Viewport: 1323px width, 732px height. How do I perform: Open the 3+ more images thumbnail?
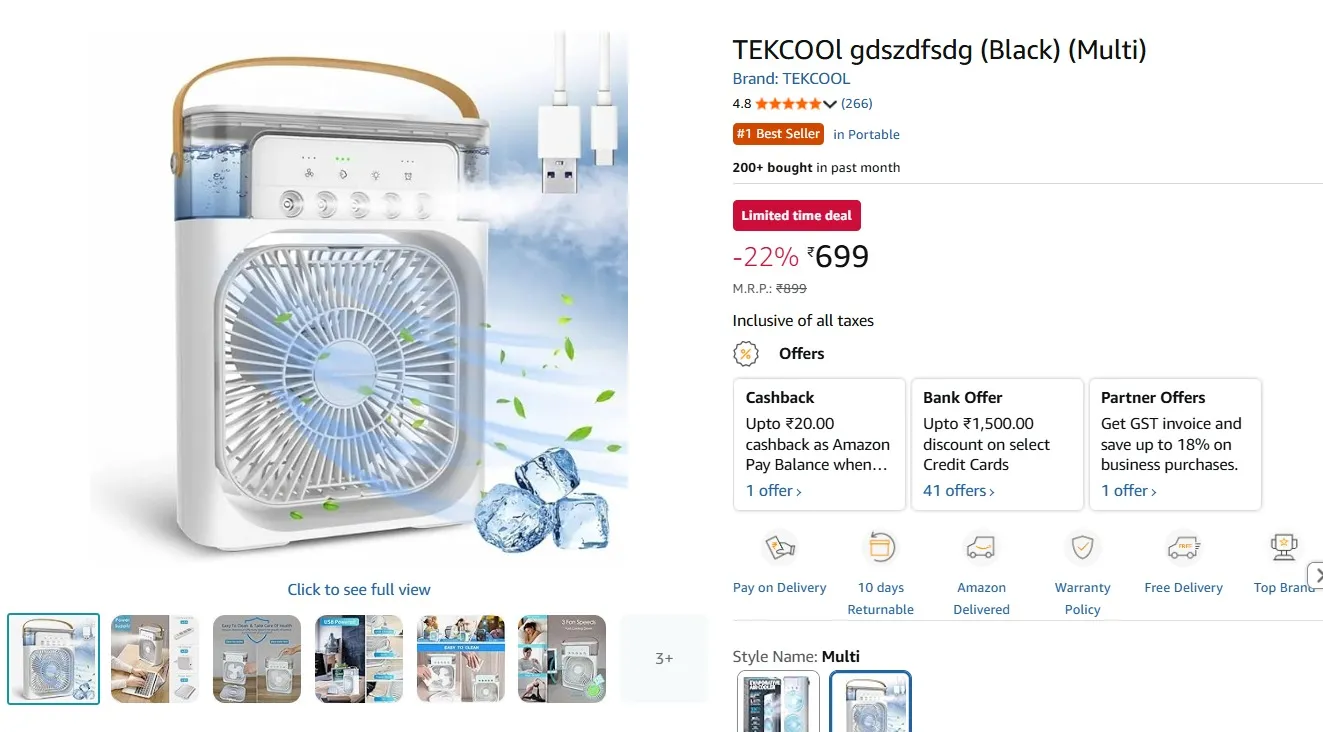coord(664,658)
